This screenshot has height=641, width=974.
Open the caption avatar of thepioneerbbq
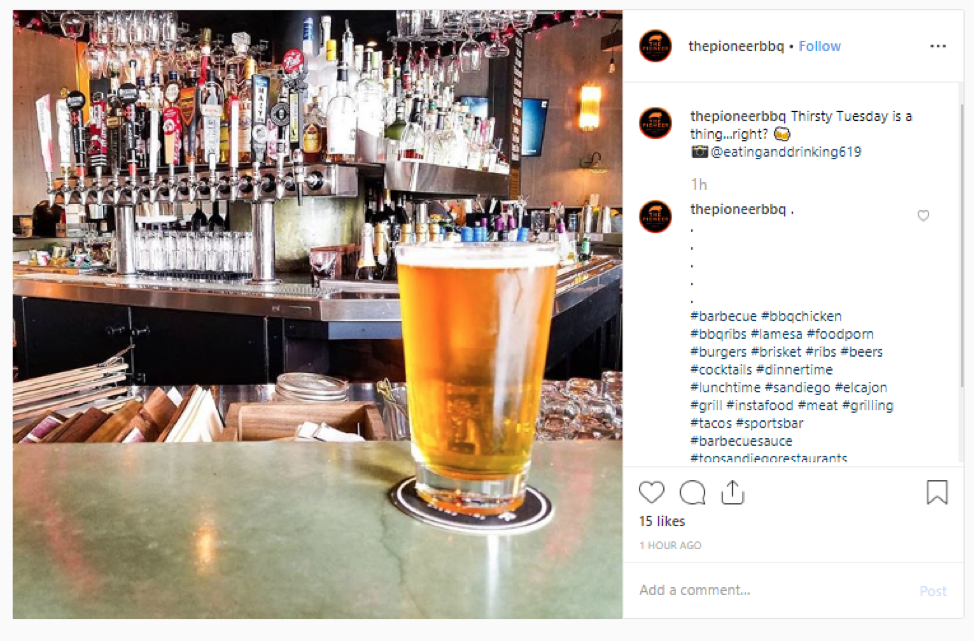655,123
